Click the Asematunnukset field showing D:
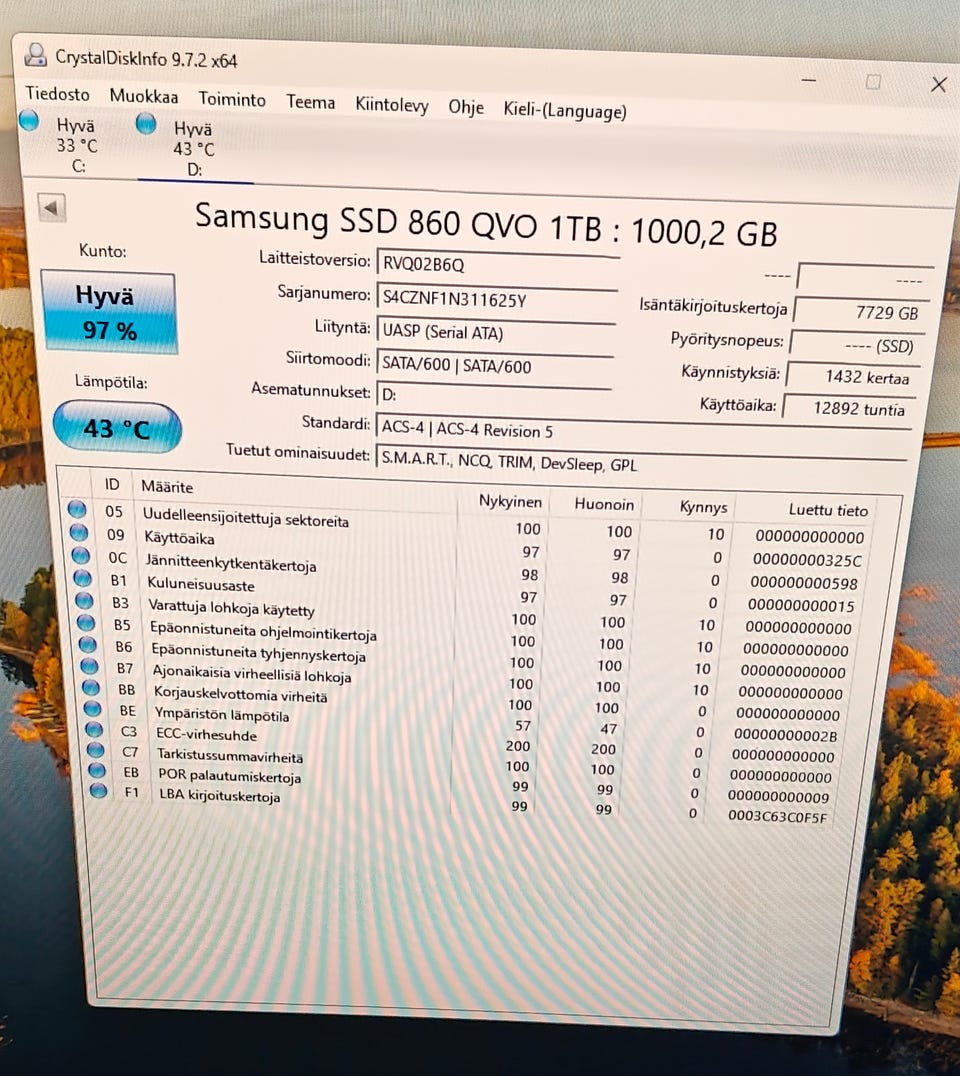Viewport: 960px width, 1076px height. pyautogui.click(x=493, y=396)
